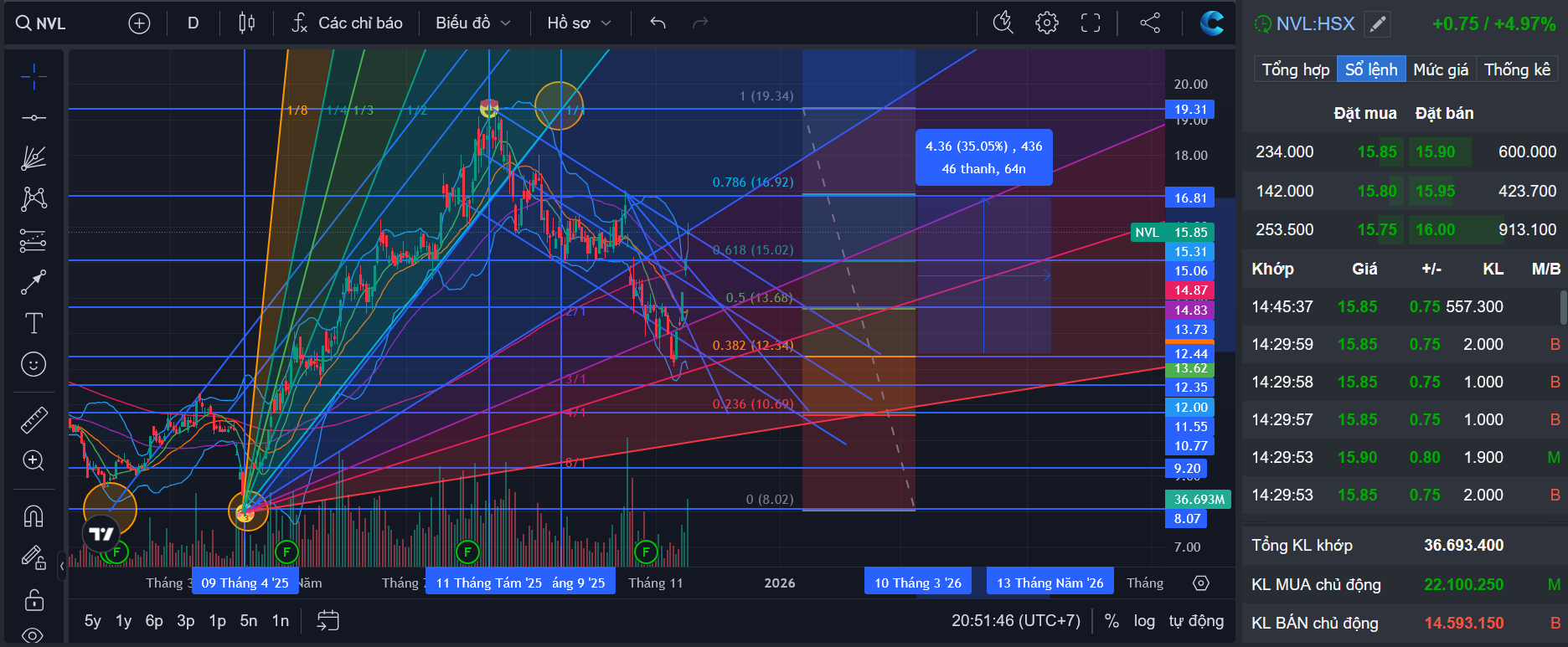Open forecasting and position tools
Screen dimensions: 1568x647
pyautogui.click(x=34, y=241)
